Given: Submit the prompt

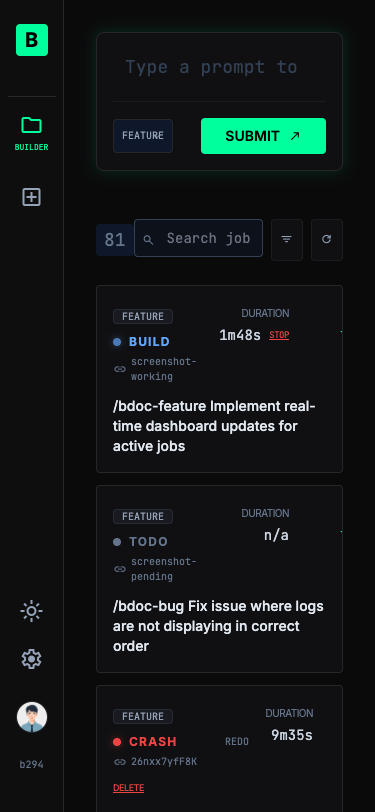Looking at the screenshot, I should (x=263, y=136).
